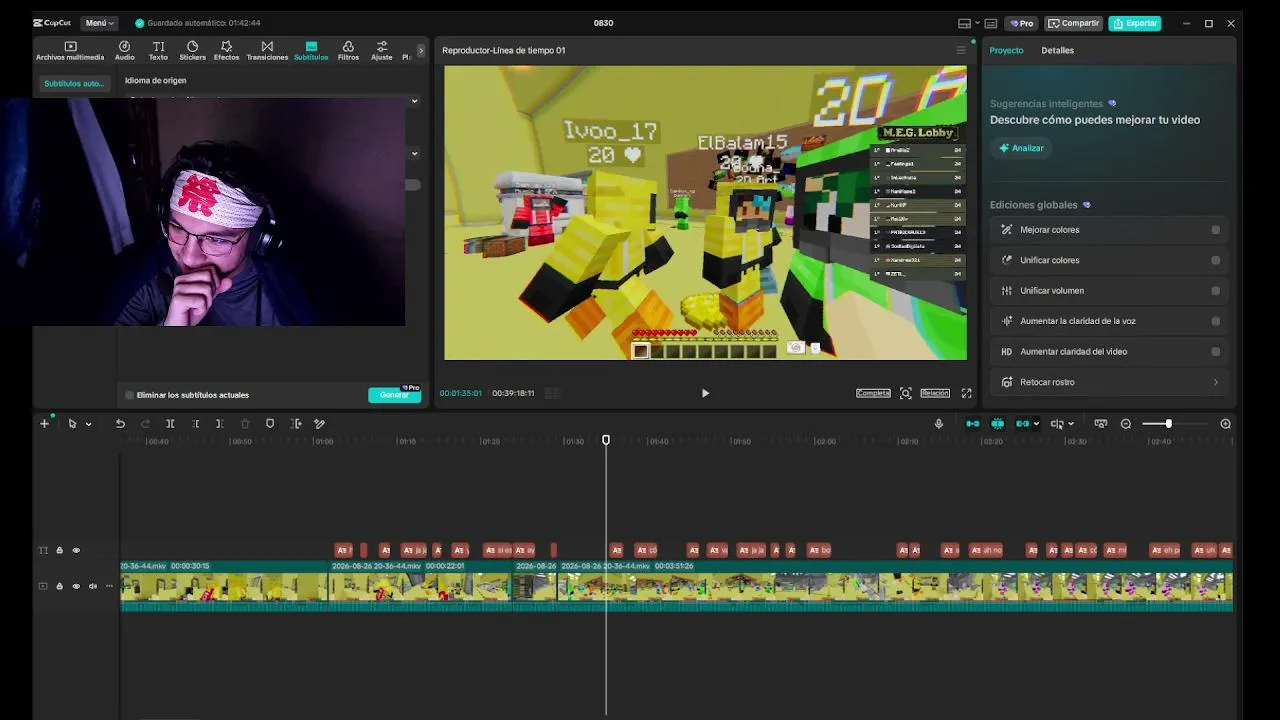
Task: Click the clip split-and-move timeline tool
Action: (295, 424)
